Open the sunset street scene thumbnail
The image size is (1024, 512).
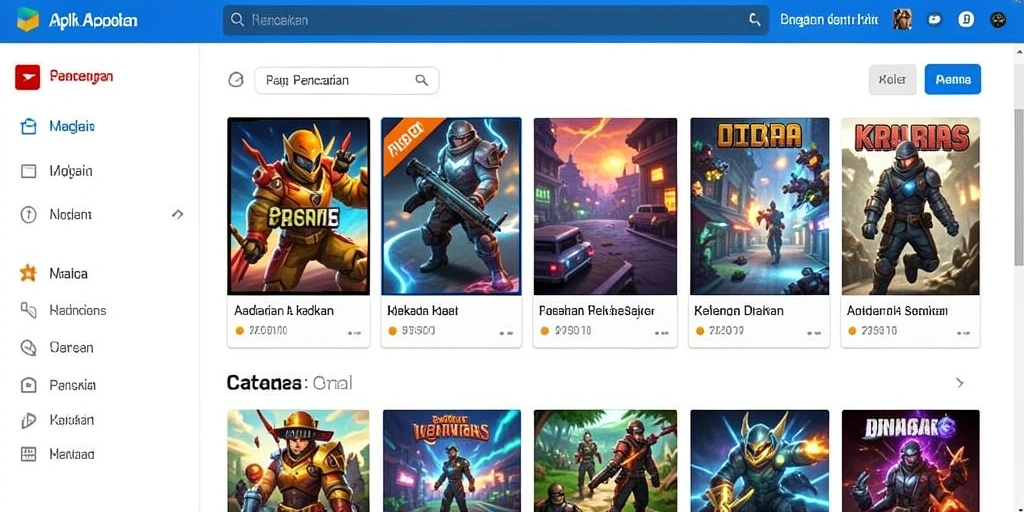tap(605, 206)
